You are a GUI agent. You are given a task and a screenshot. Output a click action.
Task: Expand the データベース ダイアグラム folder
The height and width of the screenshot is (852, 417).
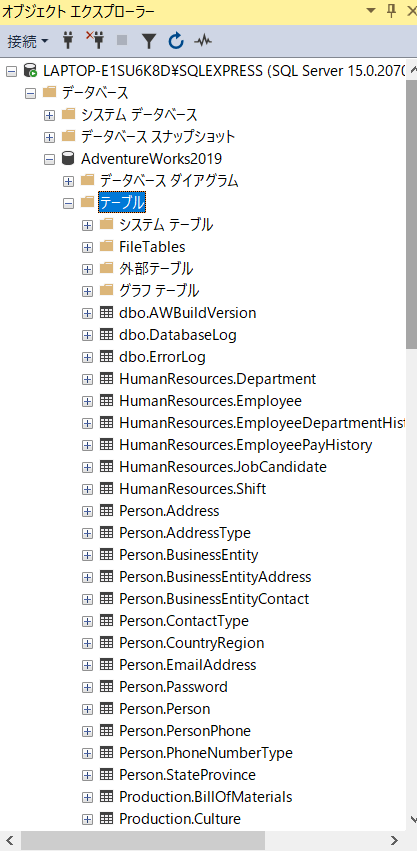pyautogui.click(x=68, y=181)
